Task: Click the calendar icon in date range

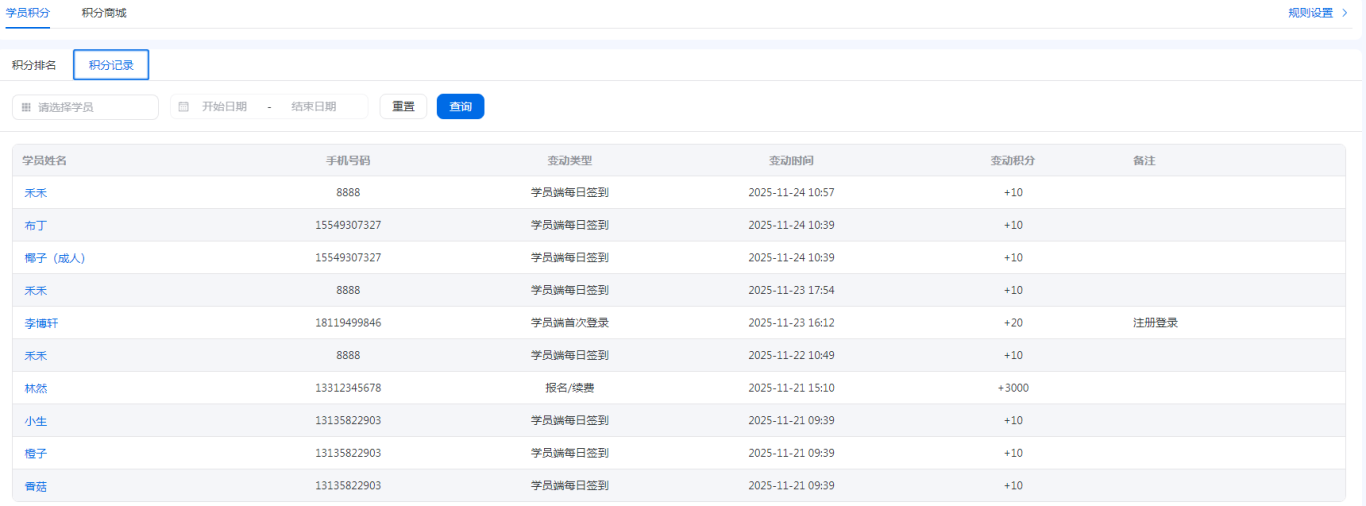Action: point(183,106)
